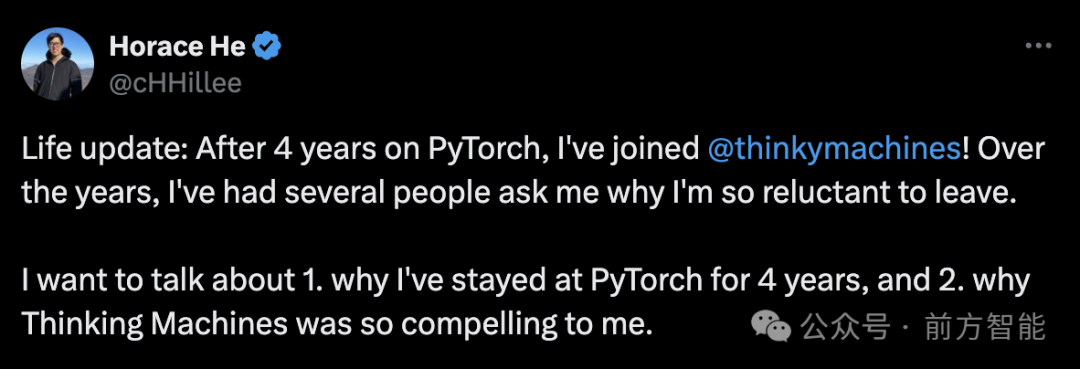Image resolution: width=1080 pixels, height=369 pixels.
Task: Click the Horace He display name
Action: pos(177,47)
